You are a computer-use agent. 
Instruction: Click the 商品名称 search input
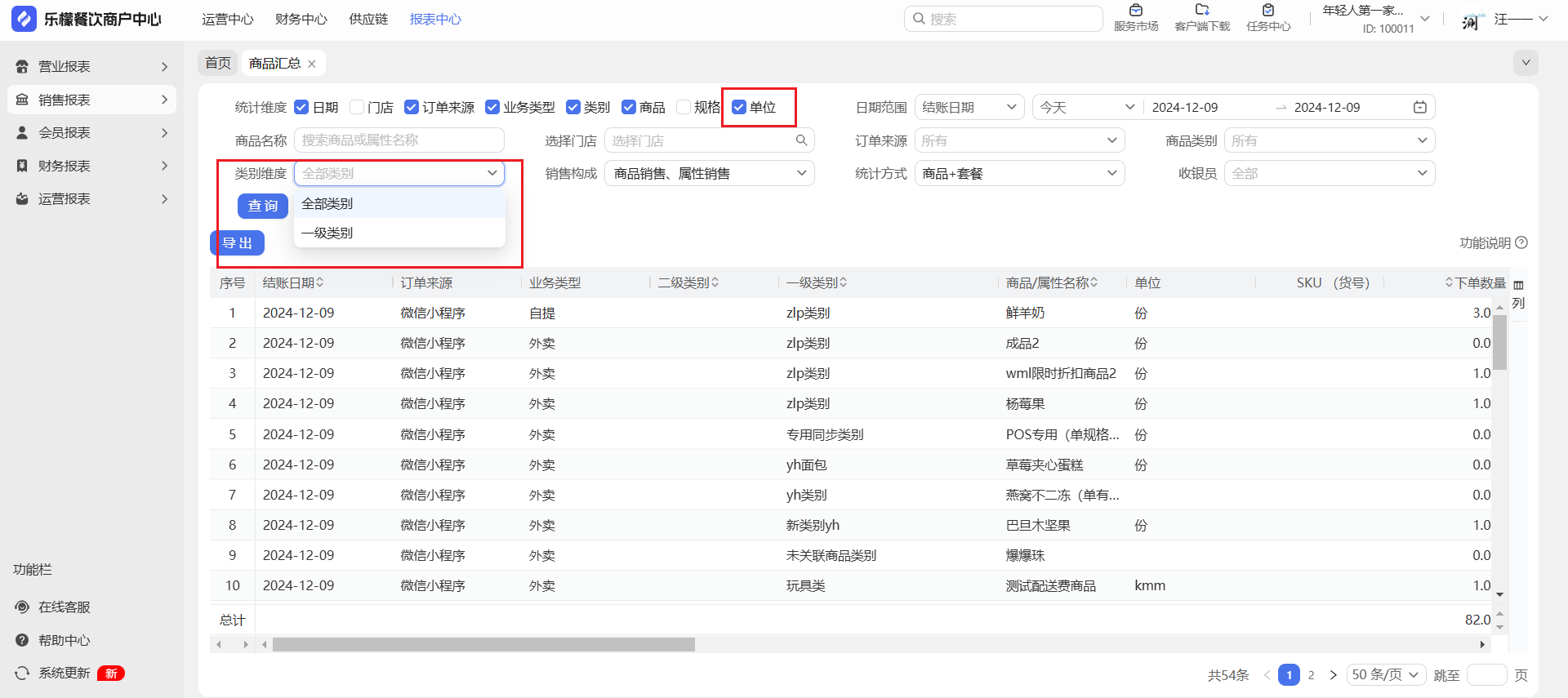[399, 140]
